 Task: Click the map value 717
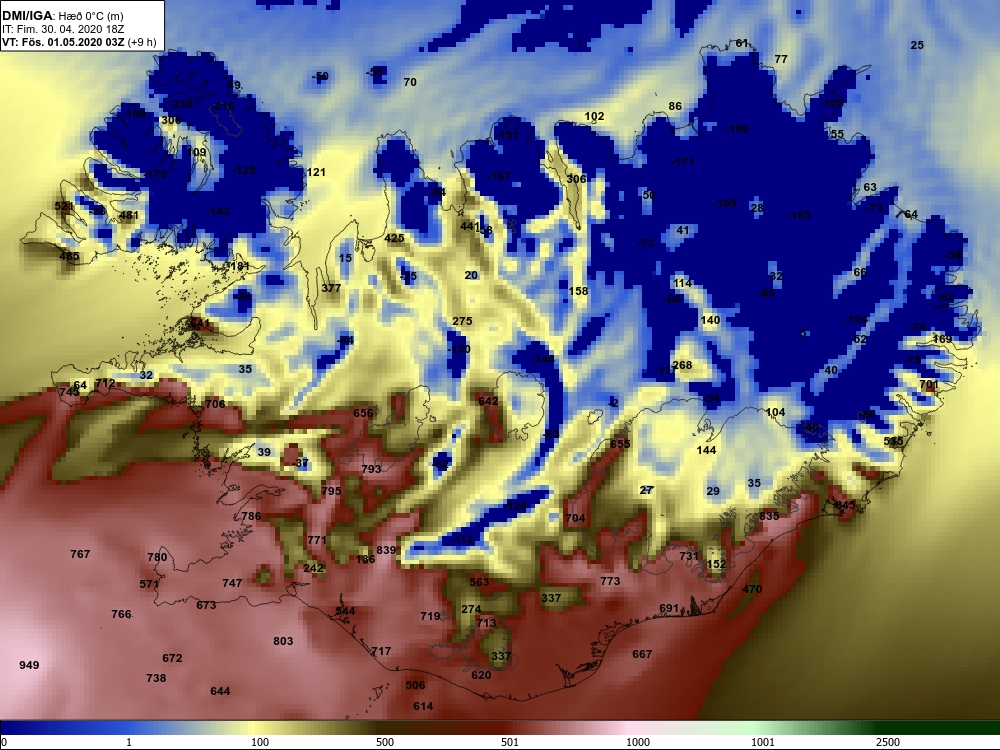(x=381, y=651)
